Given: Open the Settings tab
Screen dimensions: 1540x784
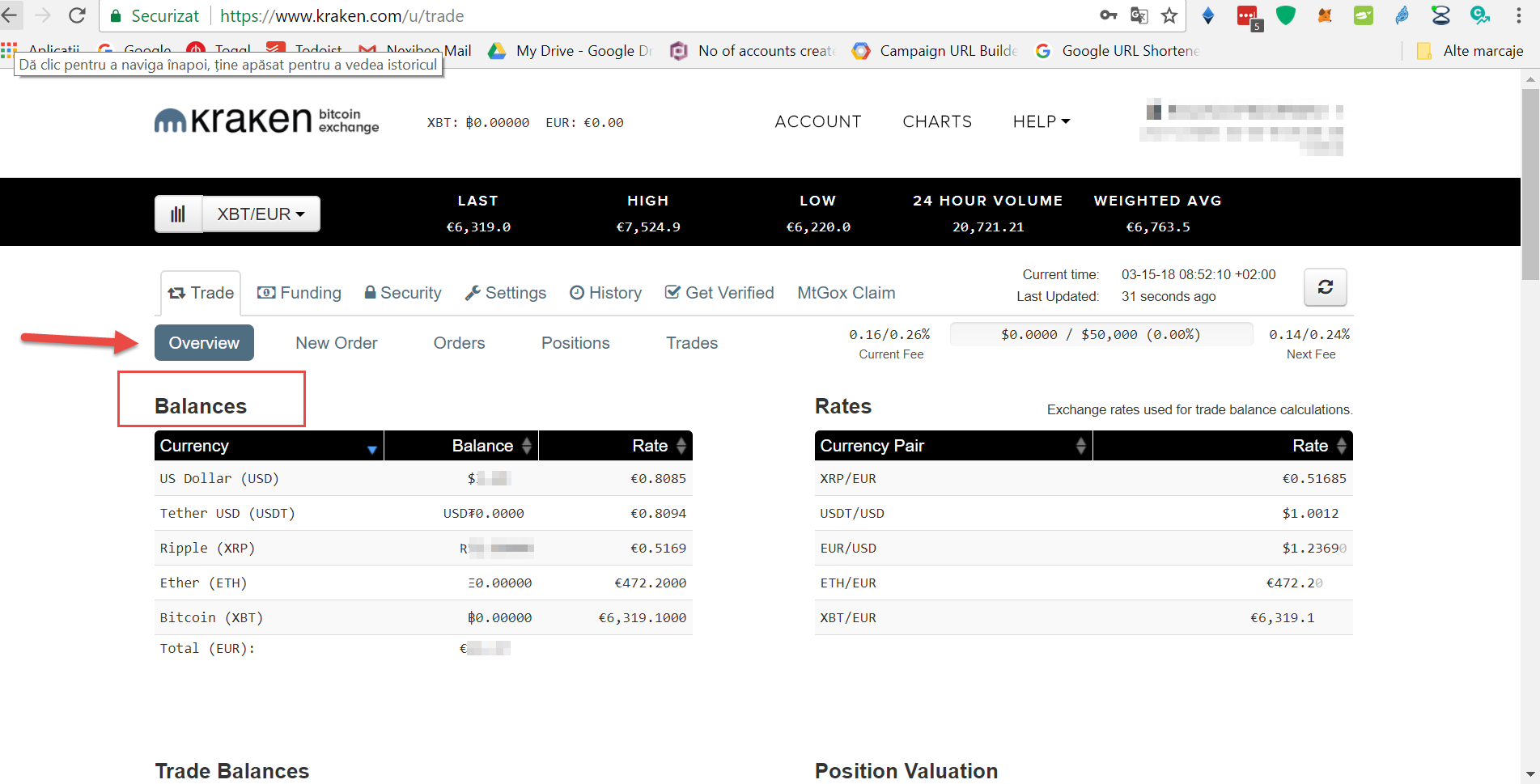Looking at the screenshot, I should point(506,293).
